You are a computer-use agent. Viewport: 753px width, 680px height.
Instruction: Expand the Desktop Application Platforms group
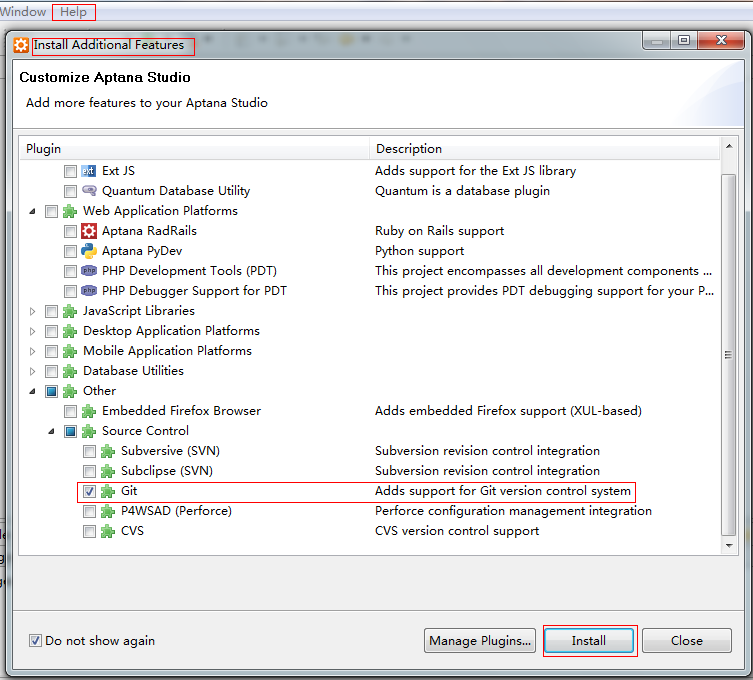click(32, 331)
